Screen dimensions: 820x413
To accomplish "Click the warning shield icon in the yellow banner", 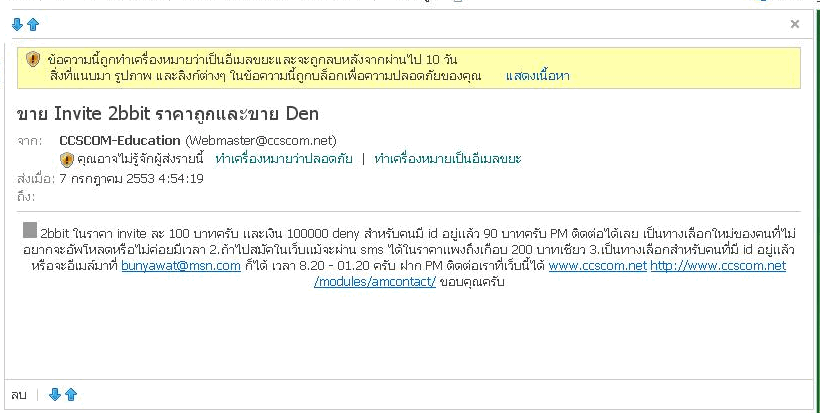I will point(33,59).
